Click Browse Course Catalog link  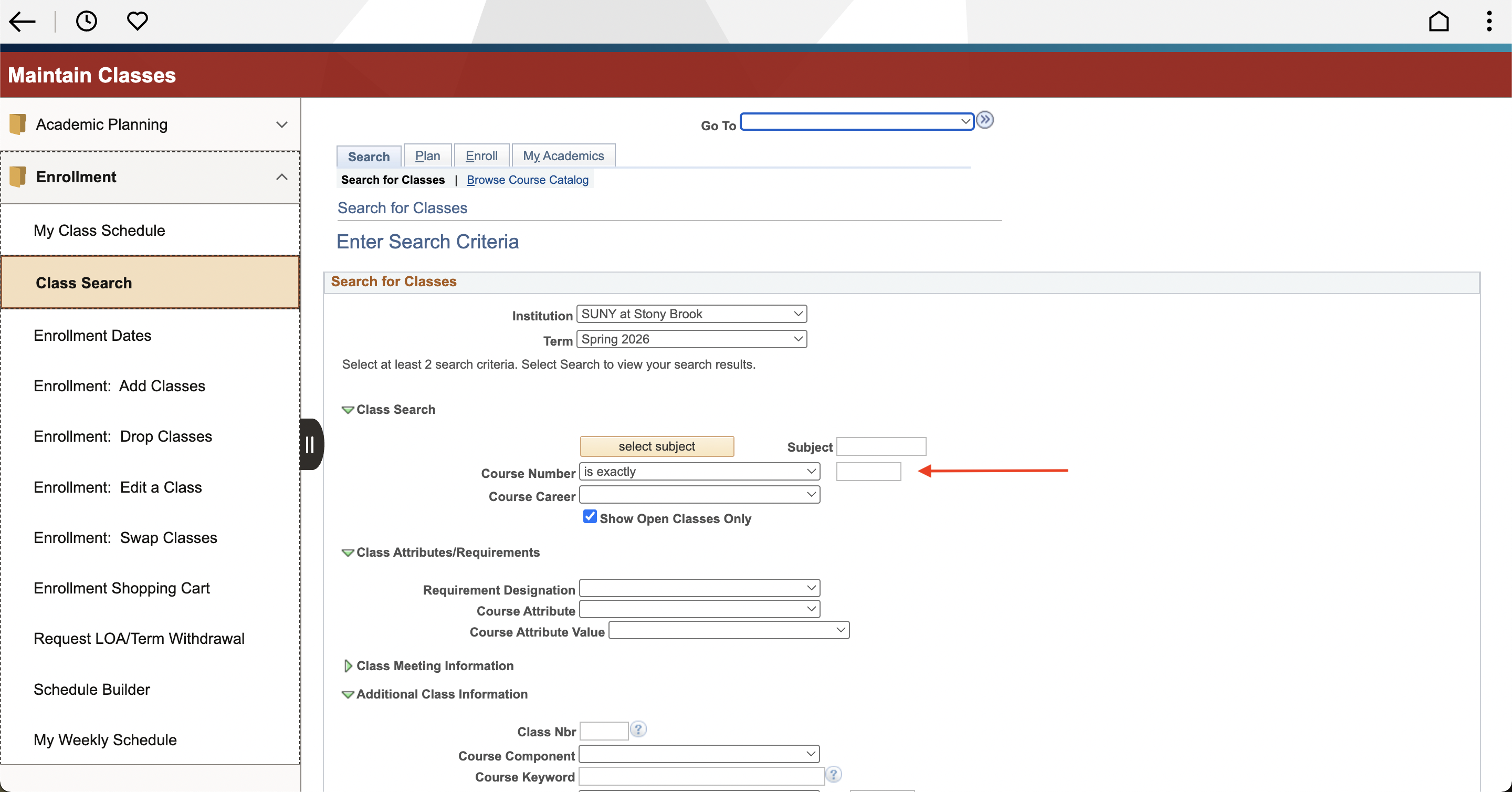point(527,180)
